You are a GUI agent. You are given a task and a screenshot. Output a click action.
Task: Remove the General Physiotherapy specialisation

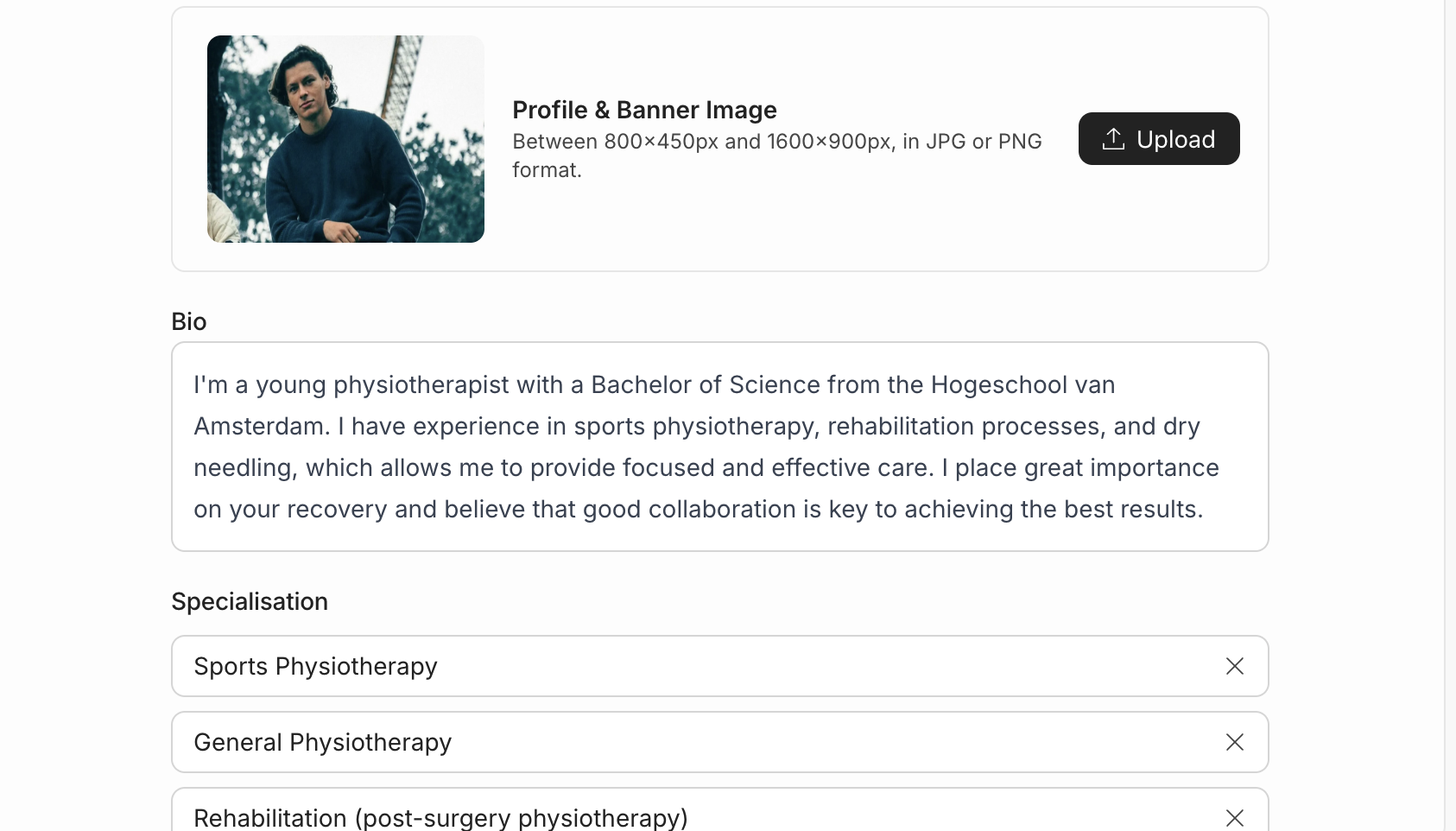1235,742
